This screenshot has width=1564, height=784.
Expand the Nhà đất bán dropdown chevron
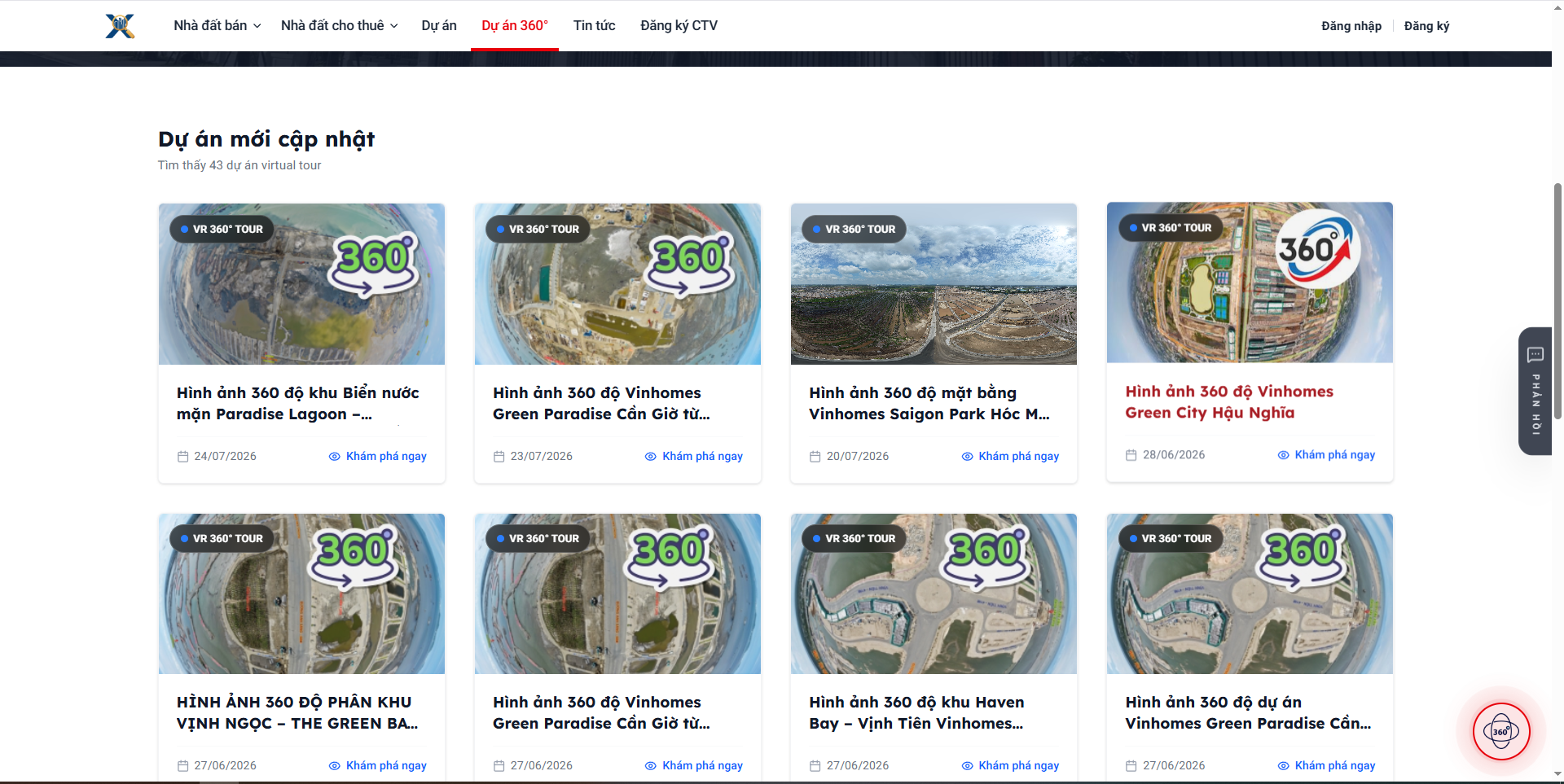coord(257,26)
